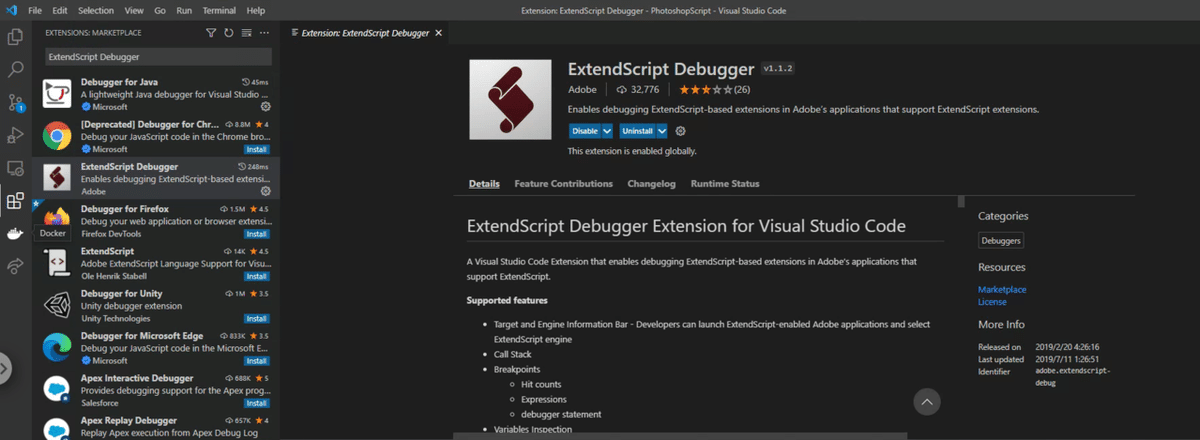1200x440 pixels.
Task: Switch to the Changelog tab
Action: pos(652,184)
